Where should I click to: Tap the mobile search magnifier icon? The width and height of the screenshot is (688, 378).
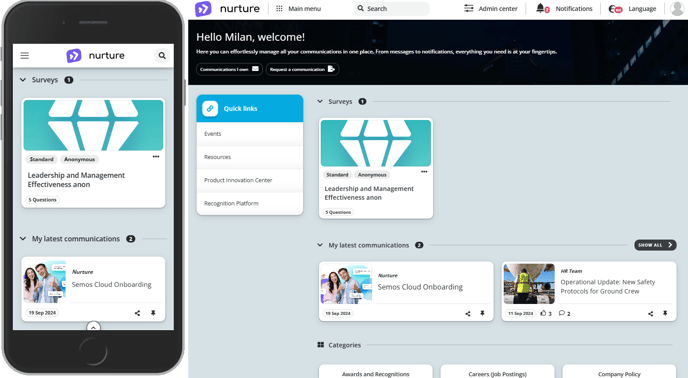pyautogui.click(x=162, y=56)
